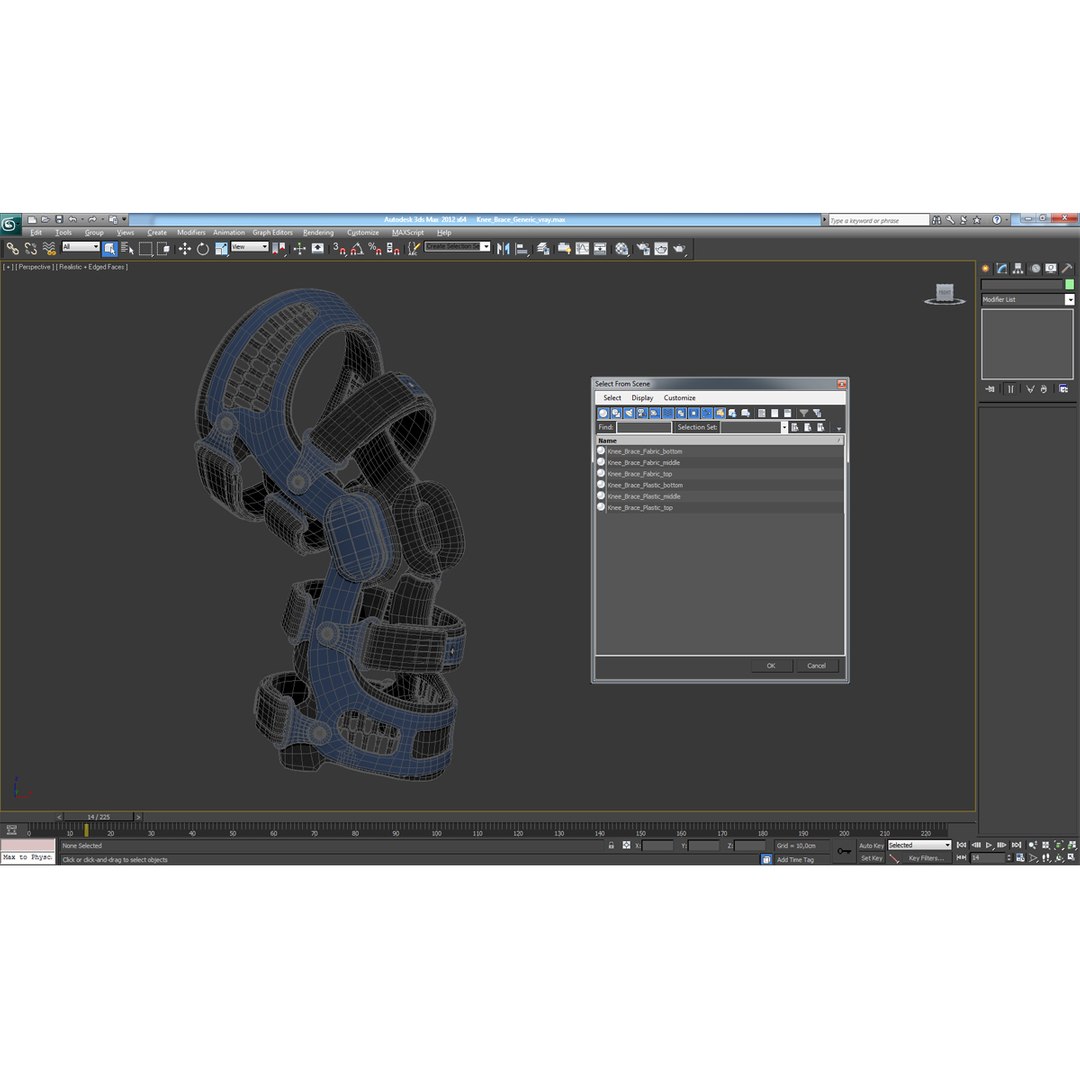Click the ViewCube in the viewport

945,293
